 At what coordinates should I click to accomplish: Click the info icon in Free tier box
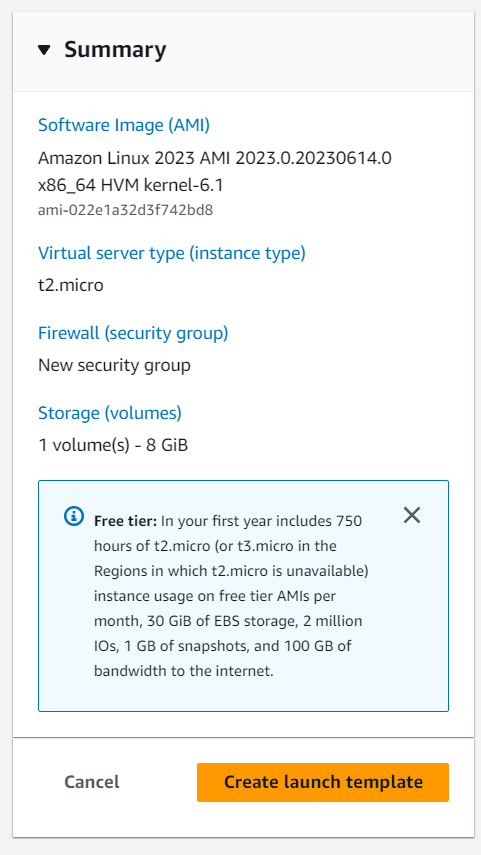pos(74,515)
